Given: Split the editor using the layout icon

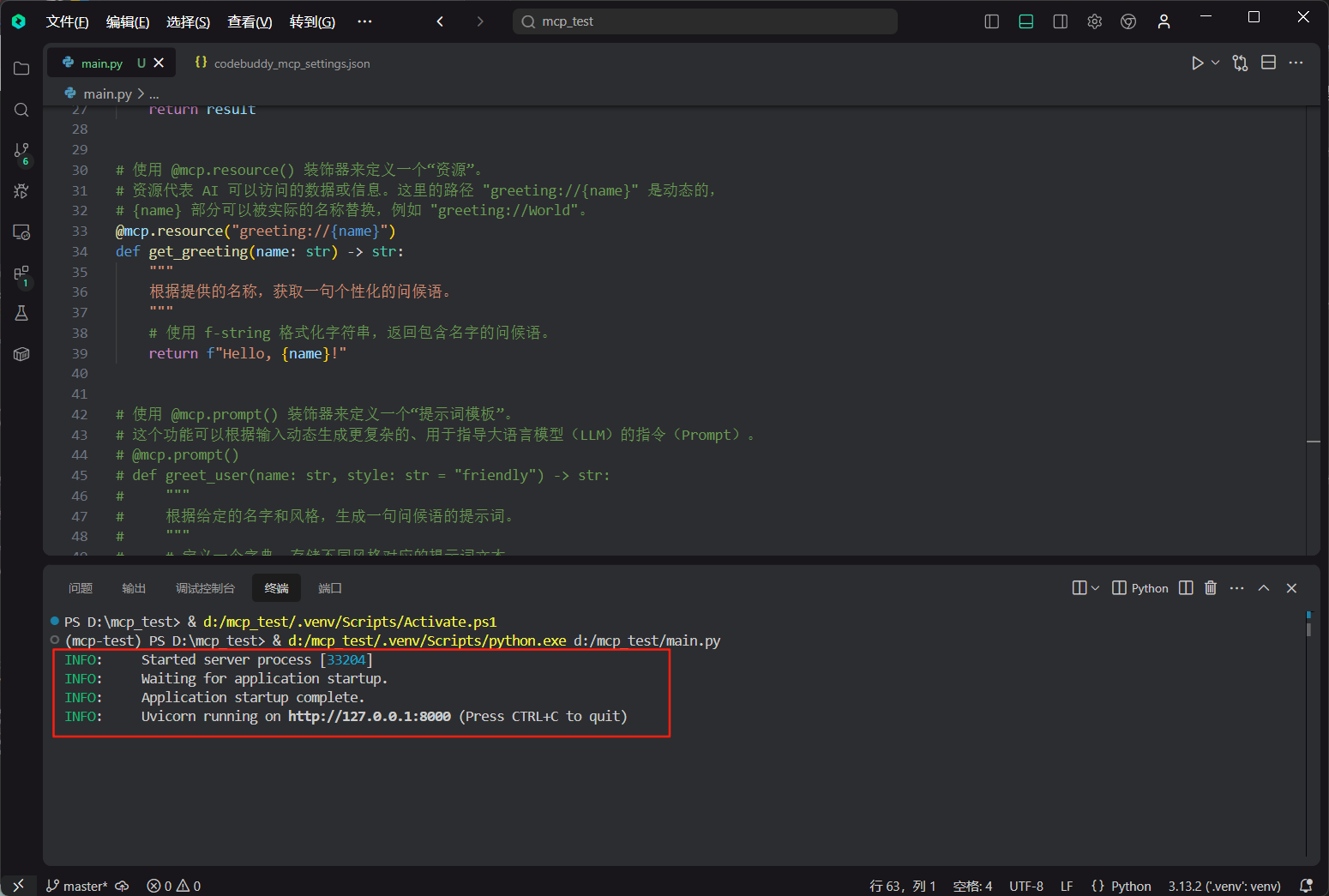Looking at the screenshot, I should (x=1269, y=63).
